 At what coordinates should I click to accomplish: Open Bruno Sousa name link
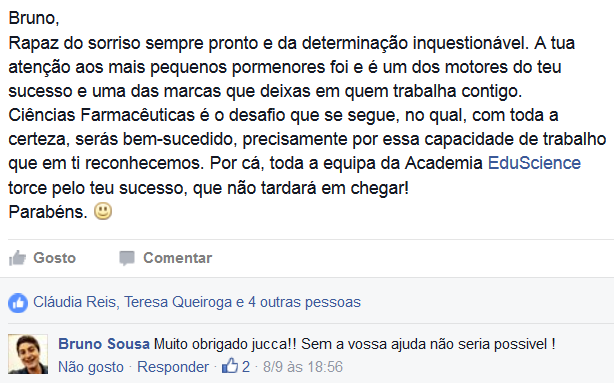click(x=104, y=344)
